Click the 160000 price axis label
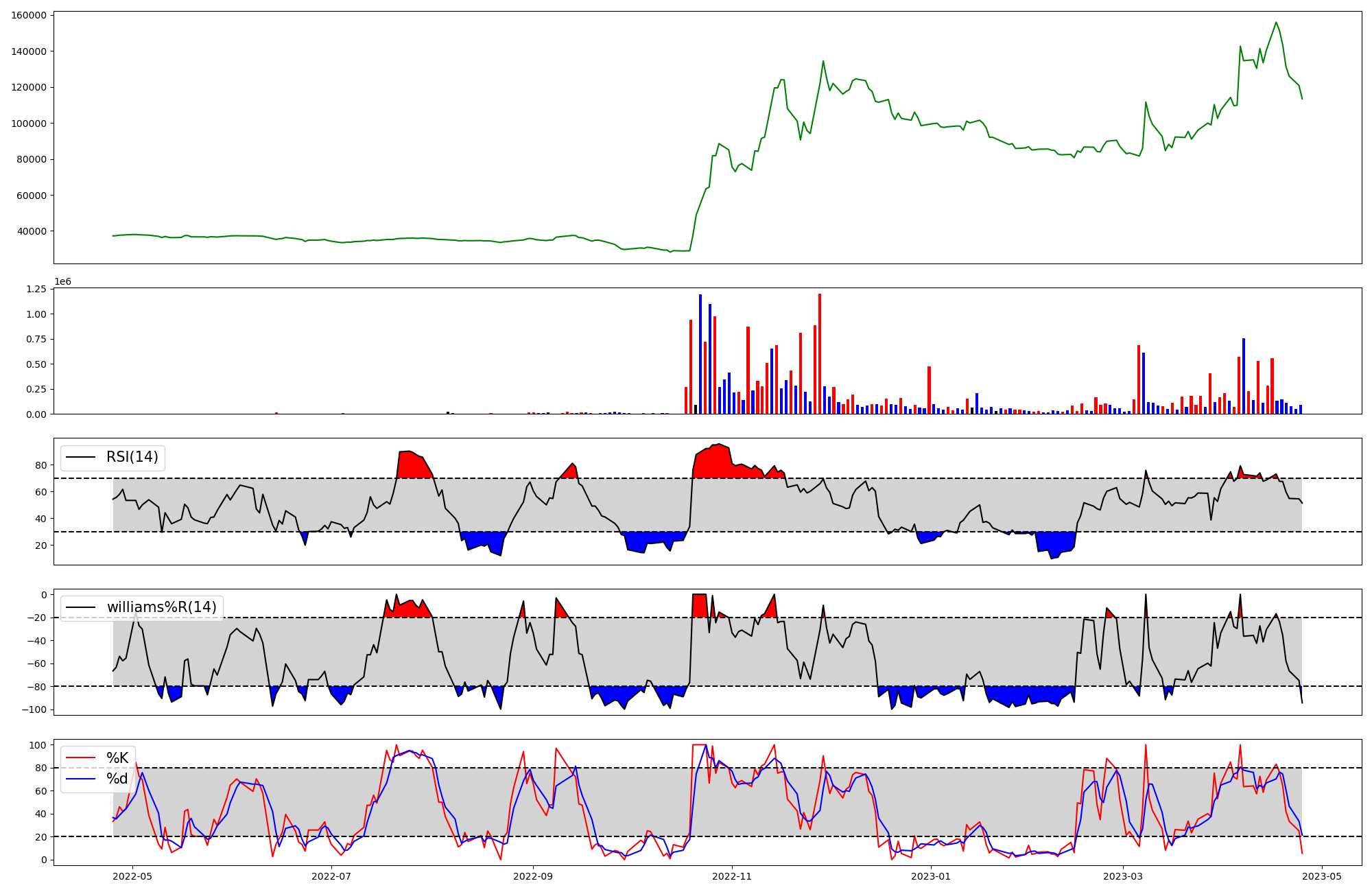The width and height of the screenshot is (1372, 892). tap(29, 16)
